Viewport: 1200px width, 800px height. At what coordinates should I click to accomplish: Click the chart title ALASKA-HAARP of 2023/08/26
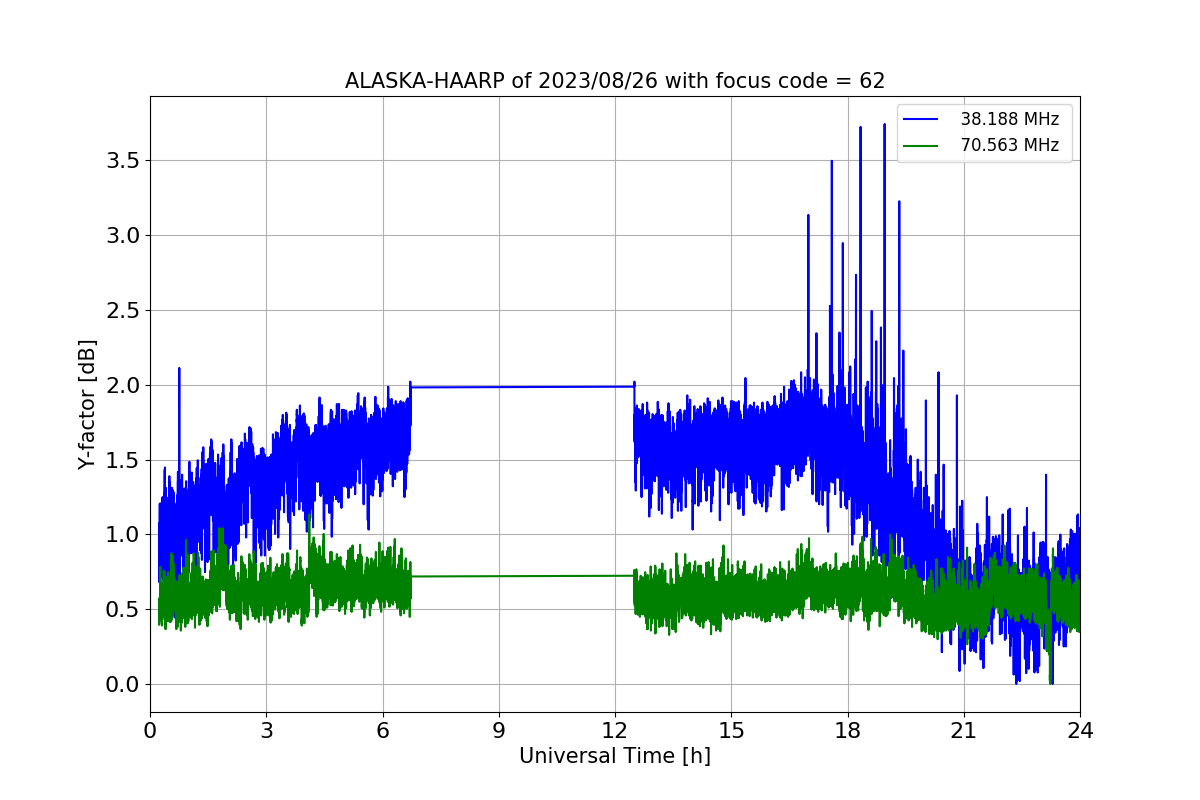615,81
